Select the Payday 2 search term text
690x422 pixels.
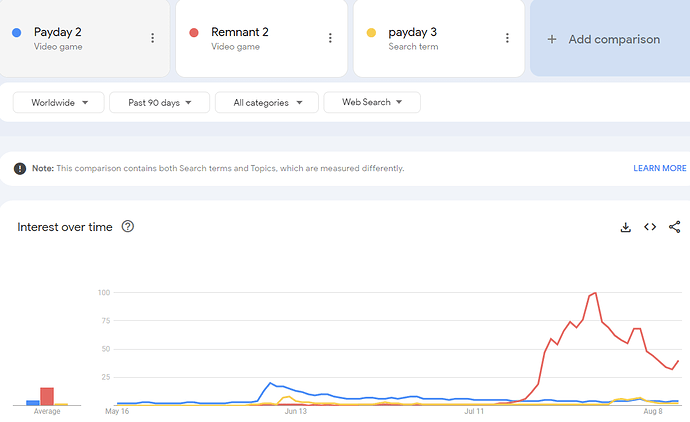(x=58, y=32)
